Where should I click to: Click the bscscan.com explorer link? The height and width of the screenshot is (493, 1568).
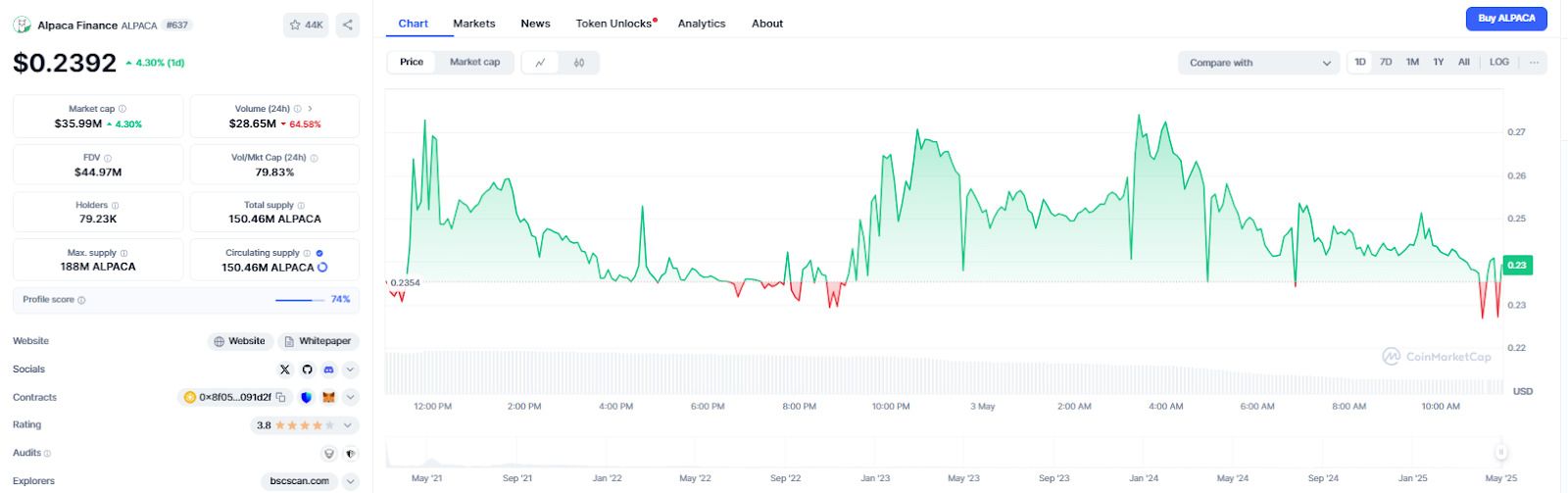(x=299, y=481)
